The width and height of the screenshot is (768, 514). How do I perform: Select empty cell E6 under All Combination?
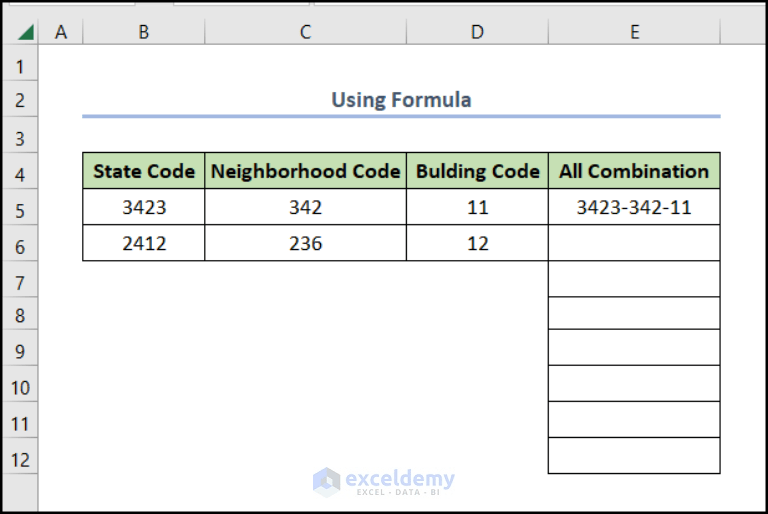click(x=634, y=243)
